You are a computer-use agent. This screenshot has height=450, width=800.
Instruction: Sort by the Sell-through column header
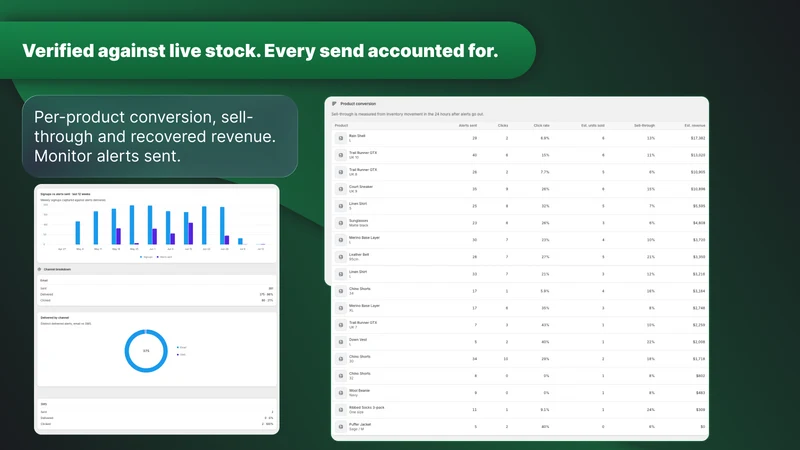pos(644,126)
